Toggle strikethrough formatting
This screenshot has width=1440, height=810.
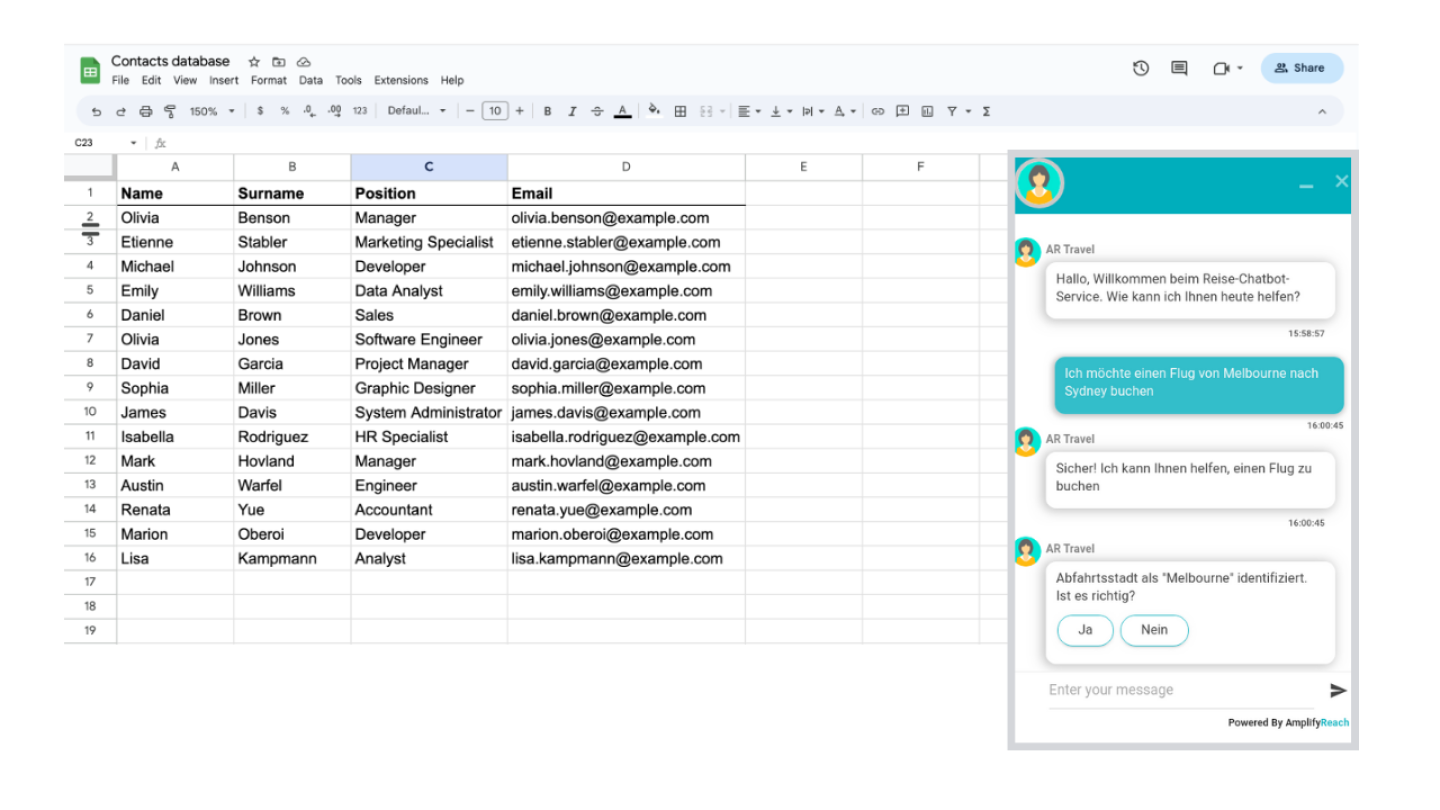(597, 112)
